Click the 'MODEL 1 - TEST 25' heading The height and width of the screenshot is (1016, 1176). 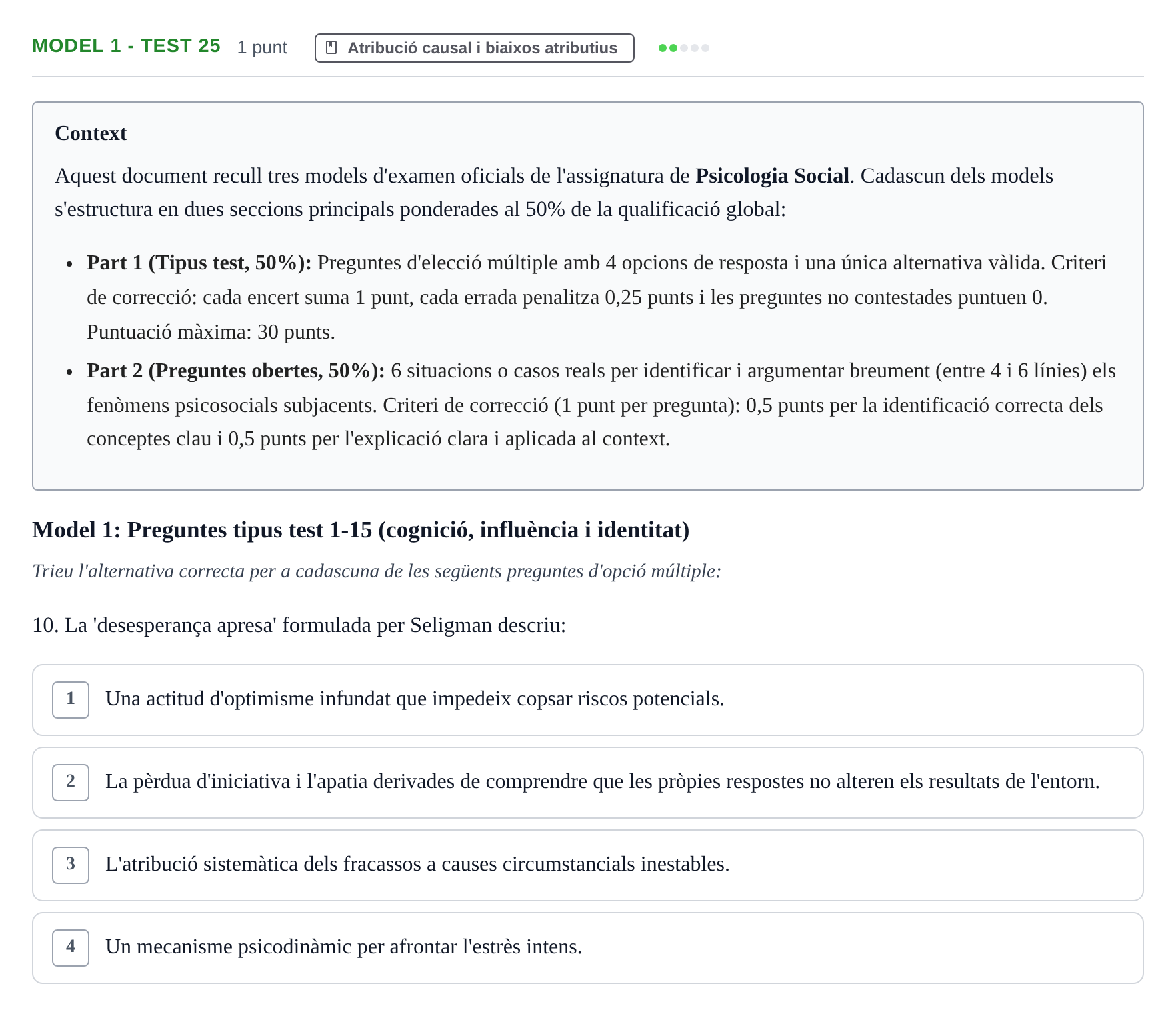pyautogui.click(x=126, y=46)
